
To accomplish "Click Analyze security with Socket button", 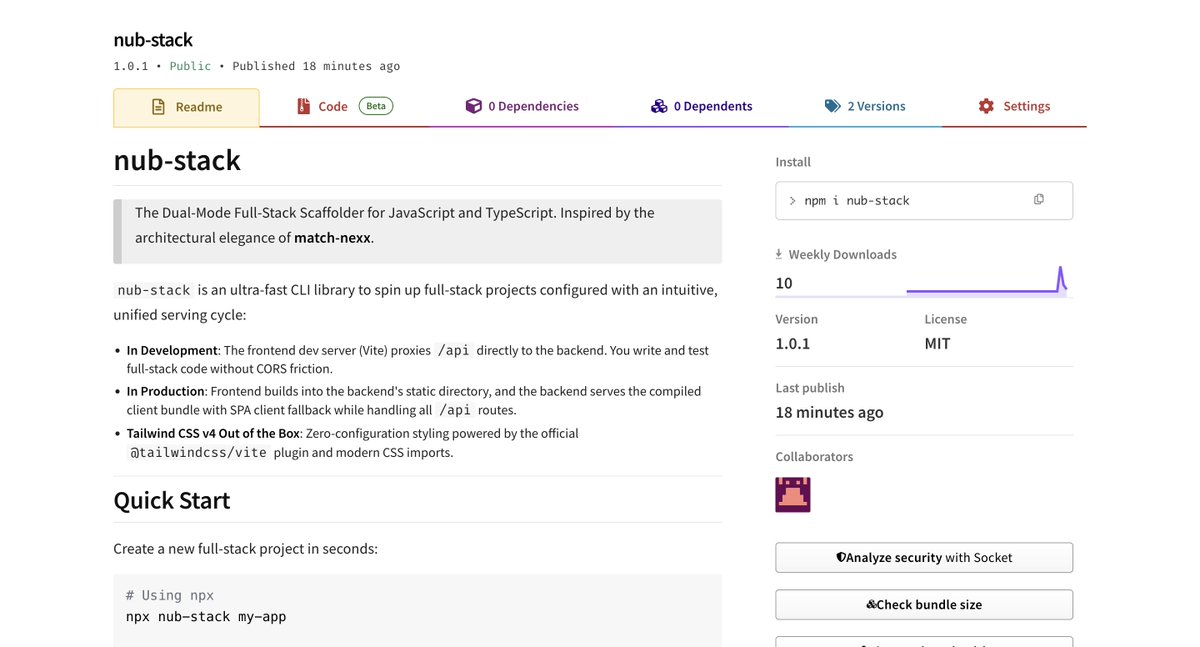I will pyautogui.click(x=924, y=558).
